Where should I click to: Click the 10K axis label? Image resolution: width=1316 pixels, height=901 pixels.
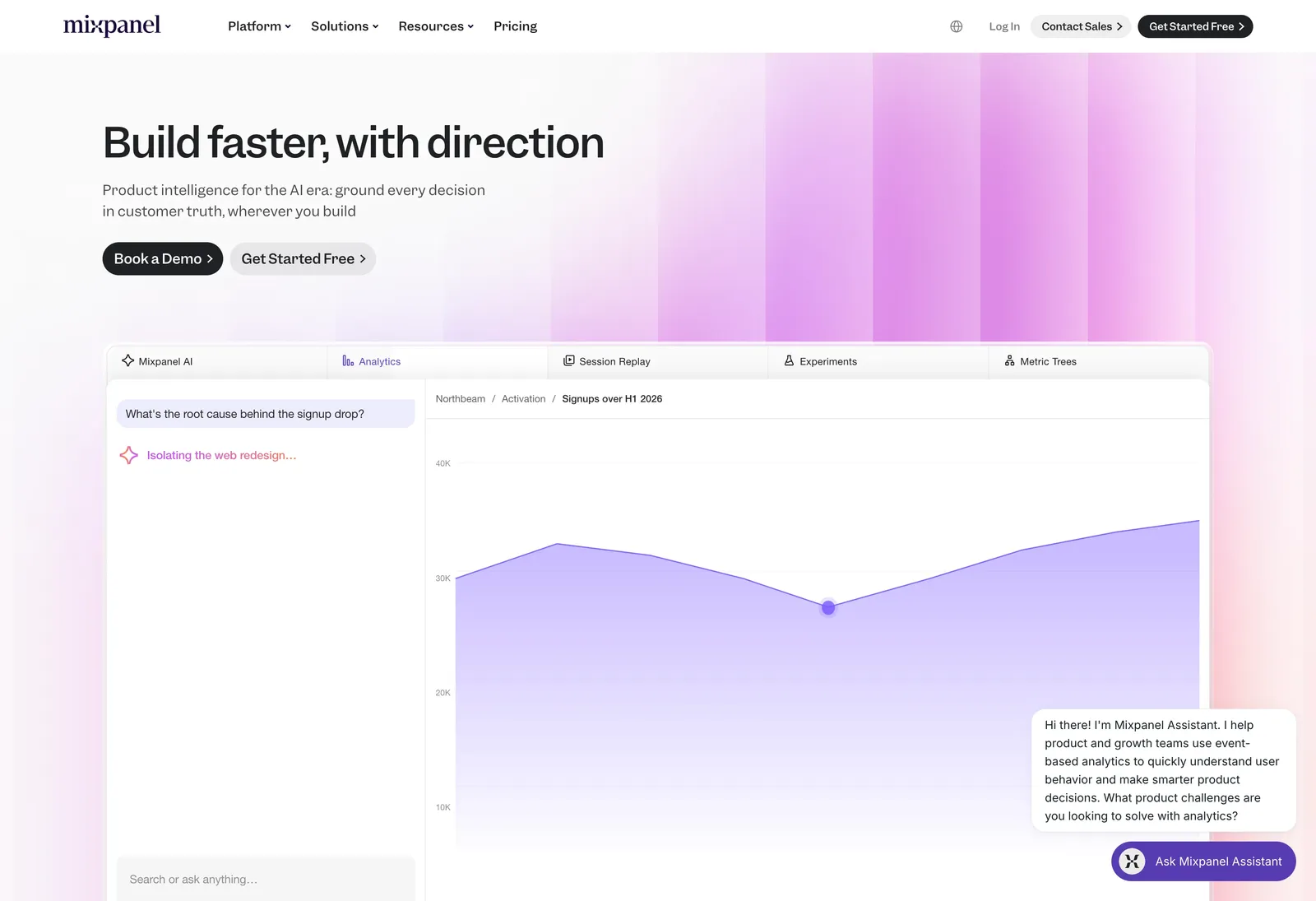pos(443,807)
